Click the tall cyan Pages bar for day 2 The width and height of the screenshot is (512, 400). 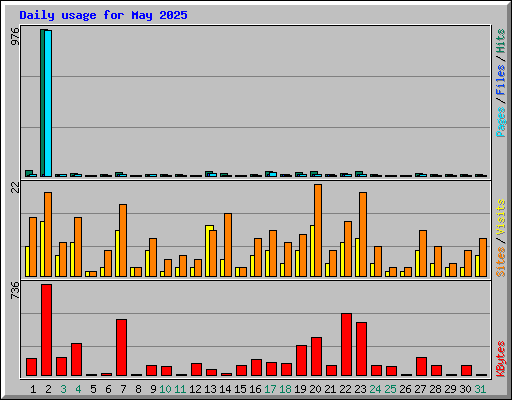coord(48,103)
